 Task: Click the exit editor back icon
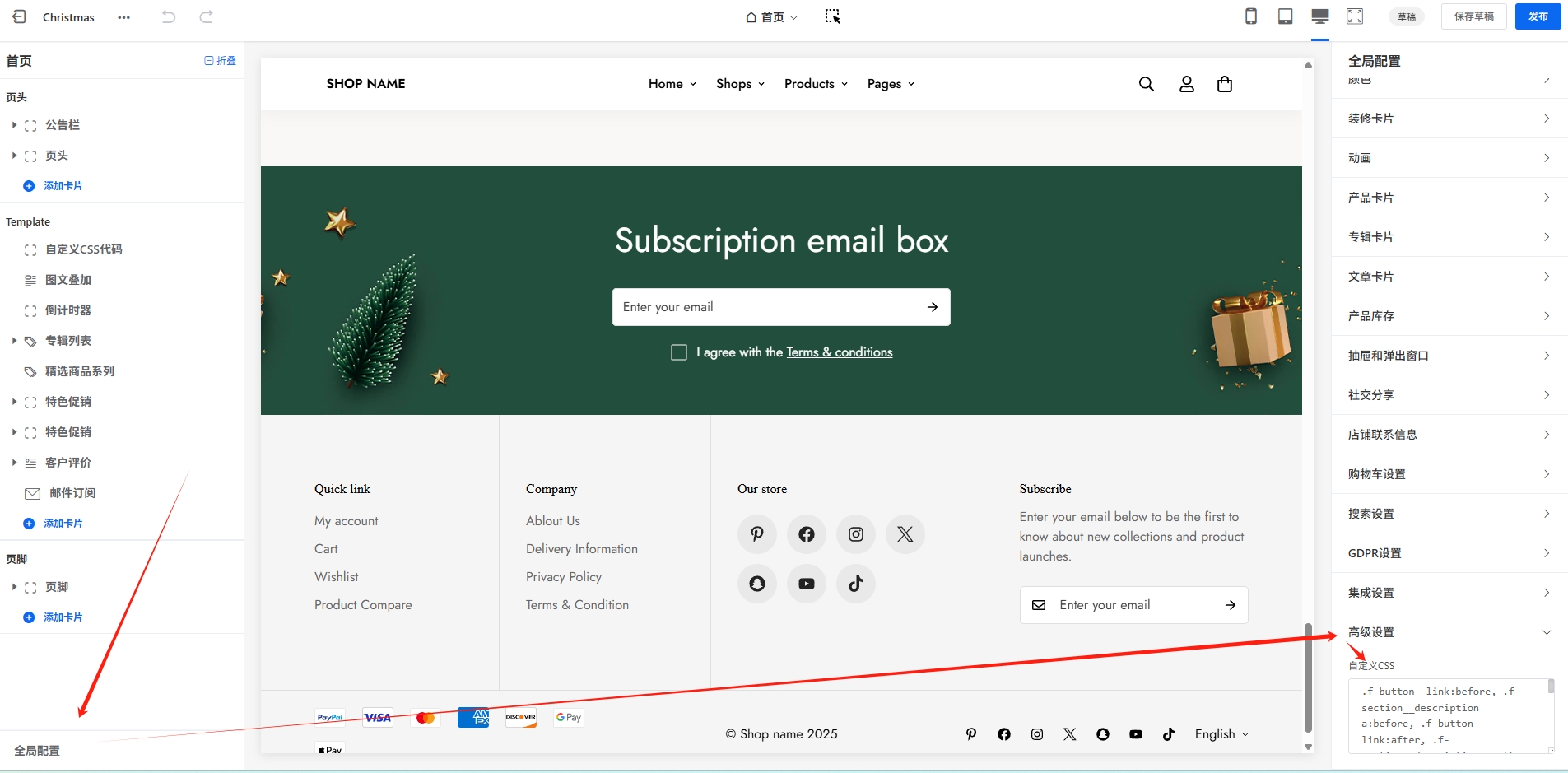(20, 16)
